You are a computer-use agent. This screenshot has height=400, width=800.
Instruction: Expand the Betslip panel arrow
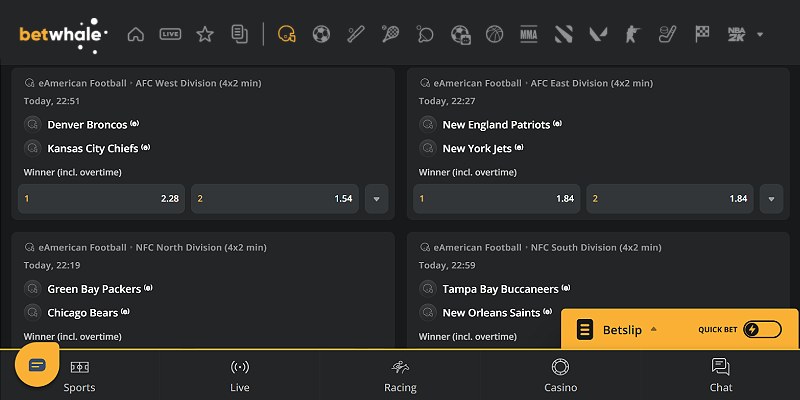pos(654,330)
